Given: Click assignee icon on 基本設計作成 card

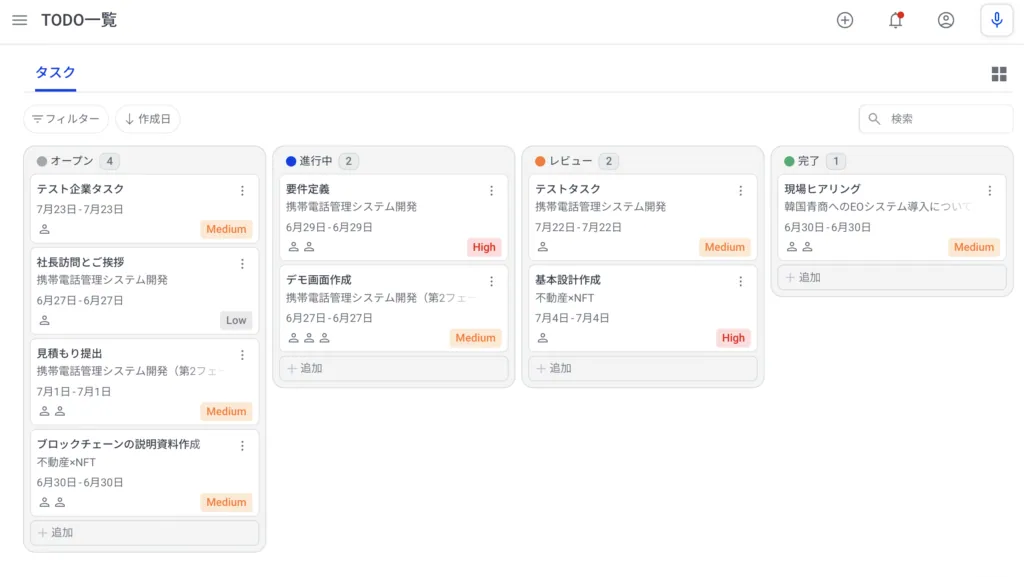Looking at the screenshot, I should (543, 338).
